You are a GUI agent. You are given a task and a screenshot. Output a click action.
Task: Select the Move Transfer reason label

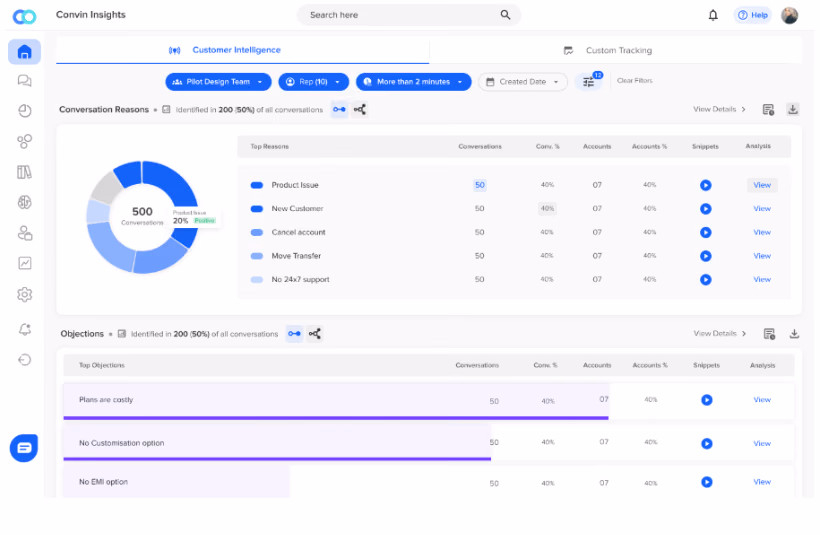point(296,256)
